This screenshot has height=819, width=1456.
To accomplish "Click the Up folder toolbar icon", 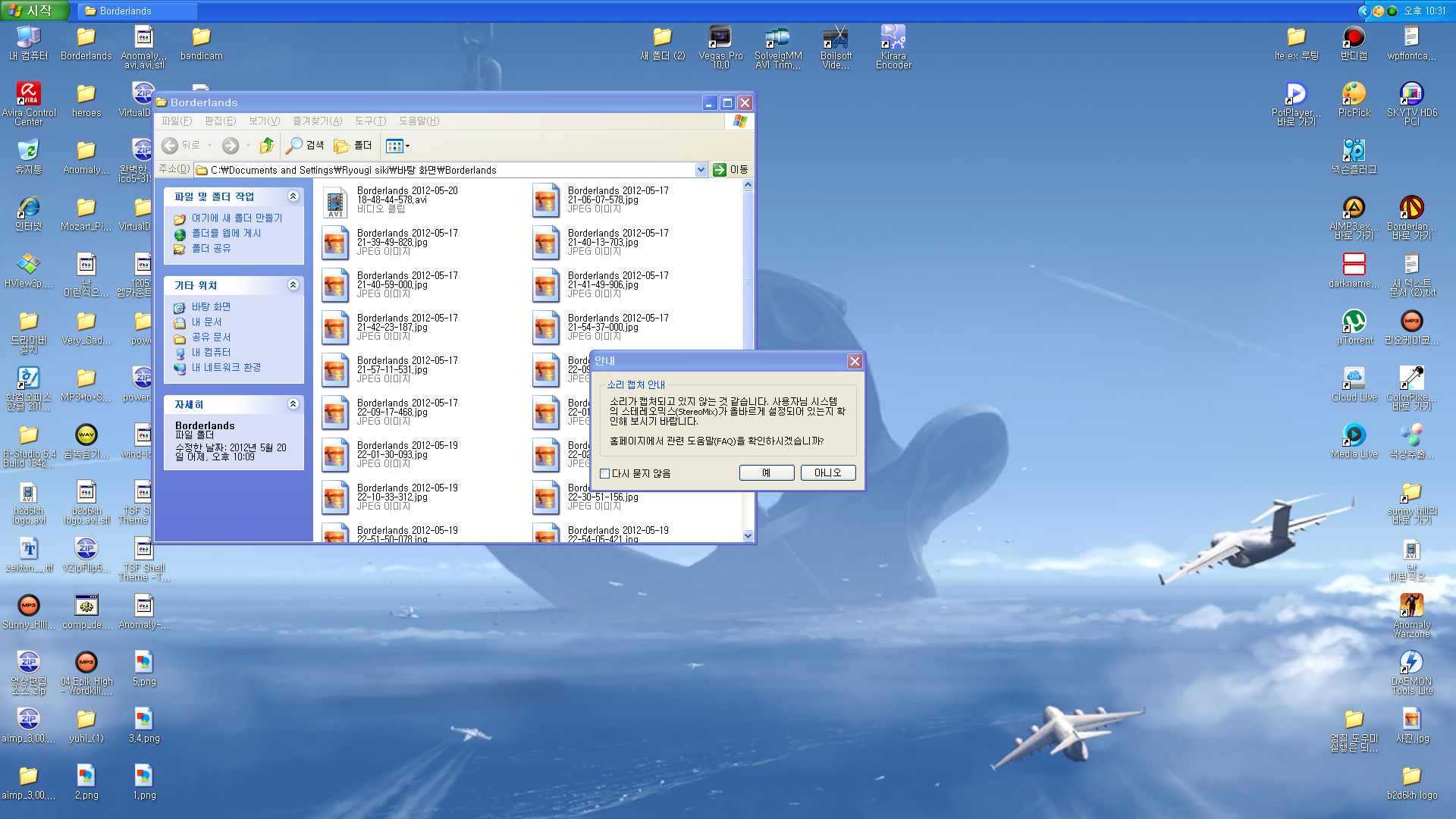I will (x=267, y=146).
